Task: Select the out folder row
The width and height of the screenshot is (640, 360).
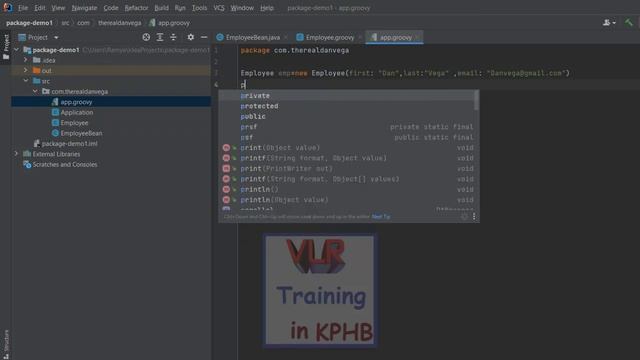Action: pyautogui.click(x=111, y=70)
